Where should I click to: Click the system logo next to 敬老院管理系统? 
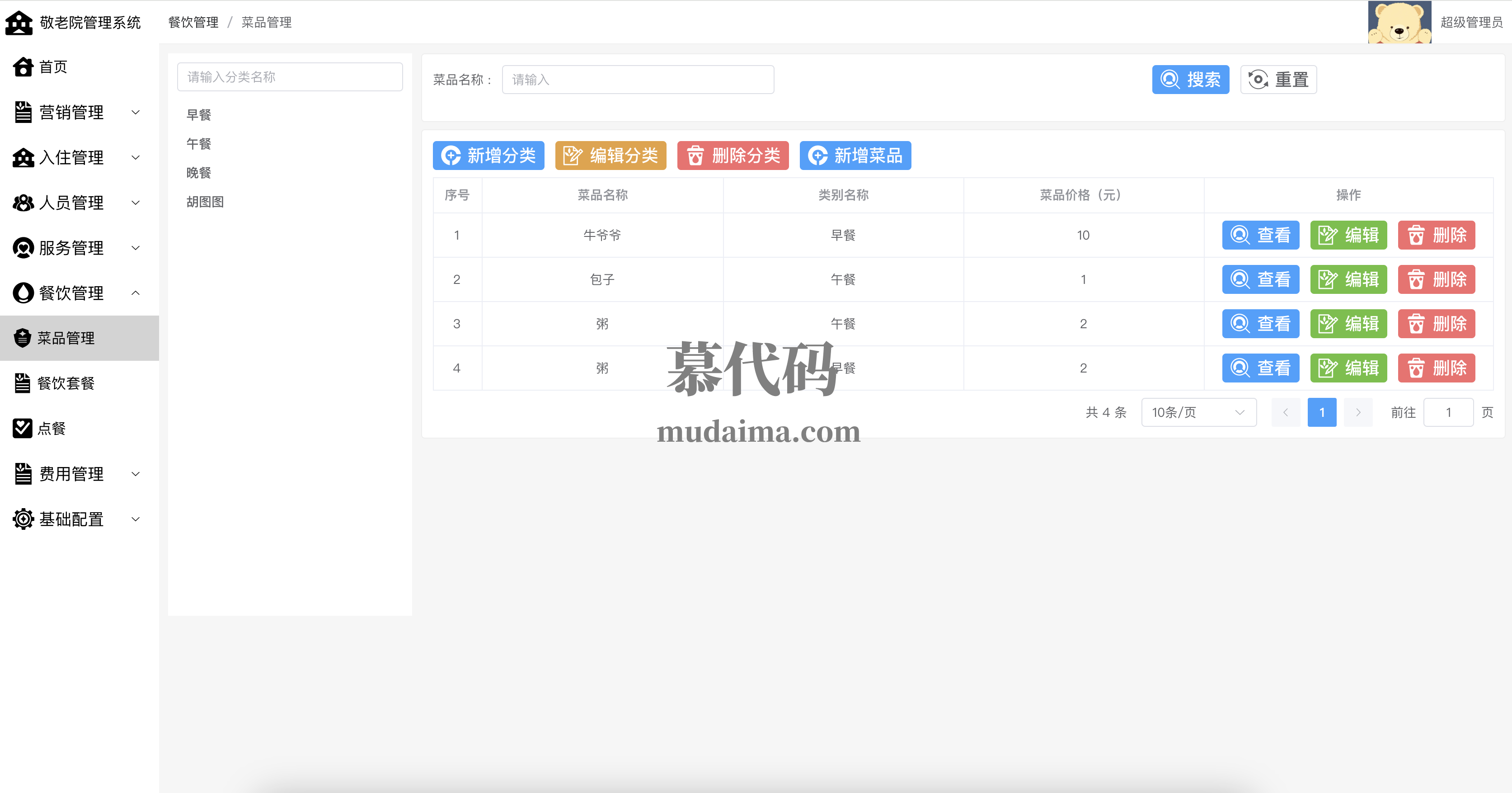click(19, 22)
